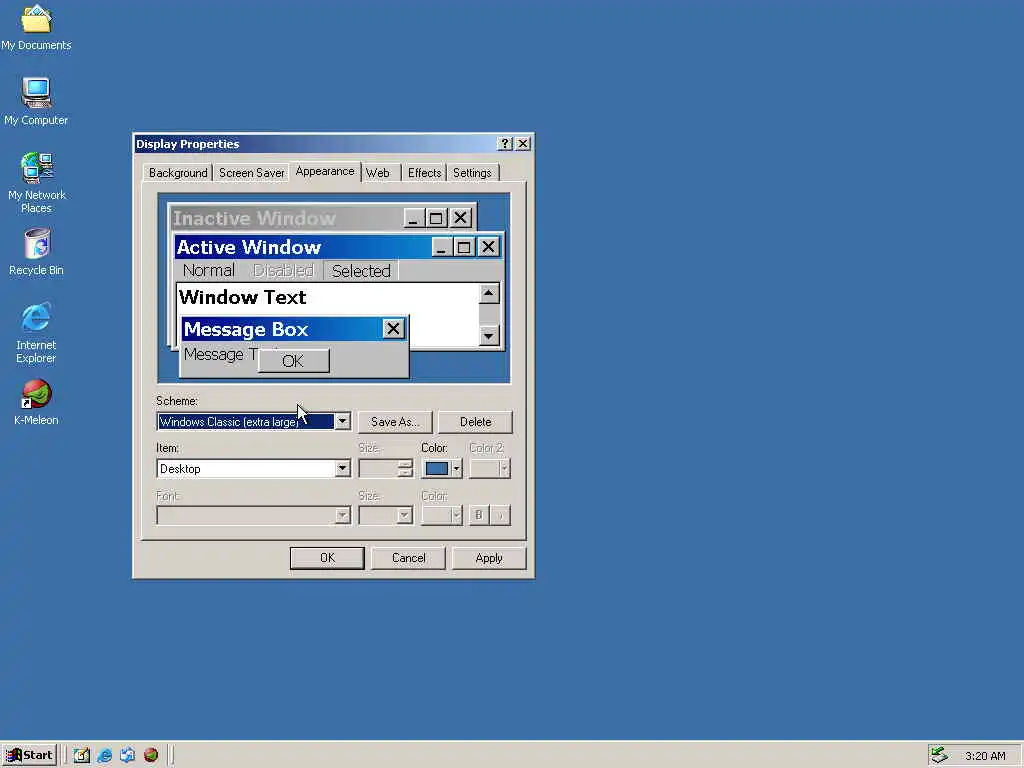Launch Outlook Express from Quick Launch
Screen dimensions: 1024x768
(127, 756)
